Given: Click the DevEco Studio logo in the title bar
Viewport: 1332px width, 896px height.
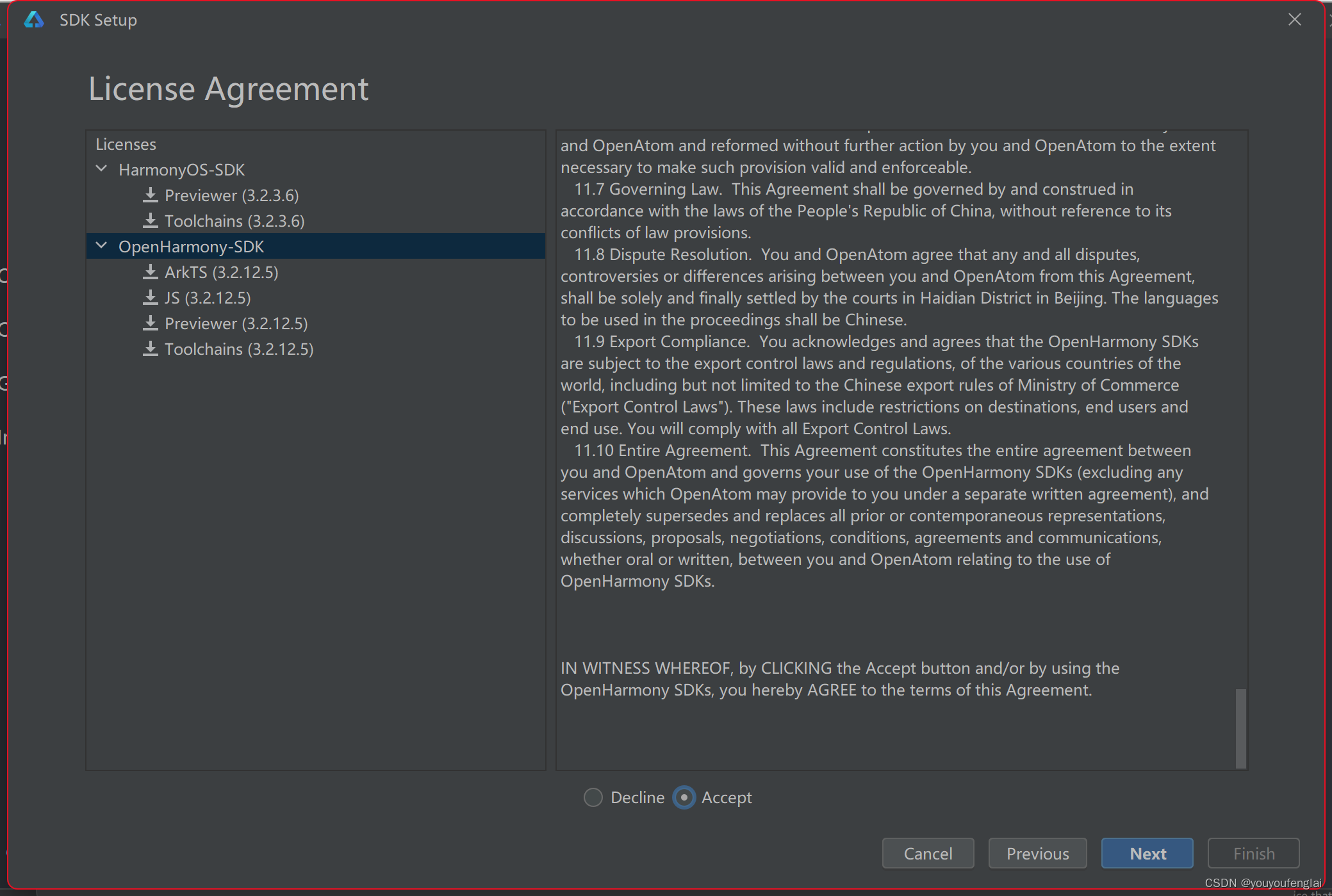Looking at the screenshot, I should coord(34,20).
